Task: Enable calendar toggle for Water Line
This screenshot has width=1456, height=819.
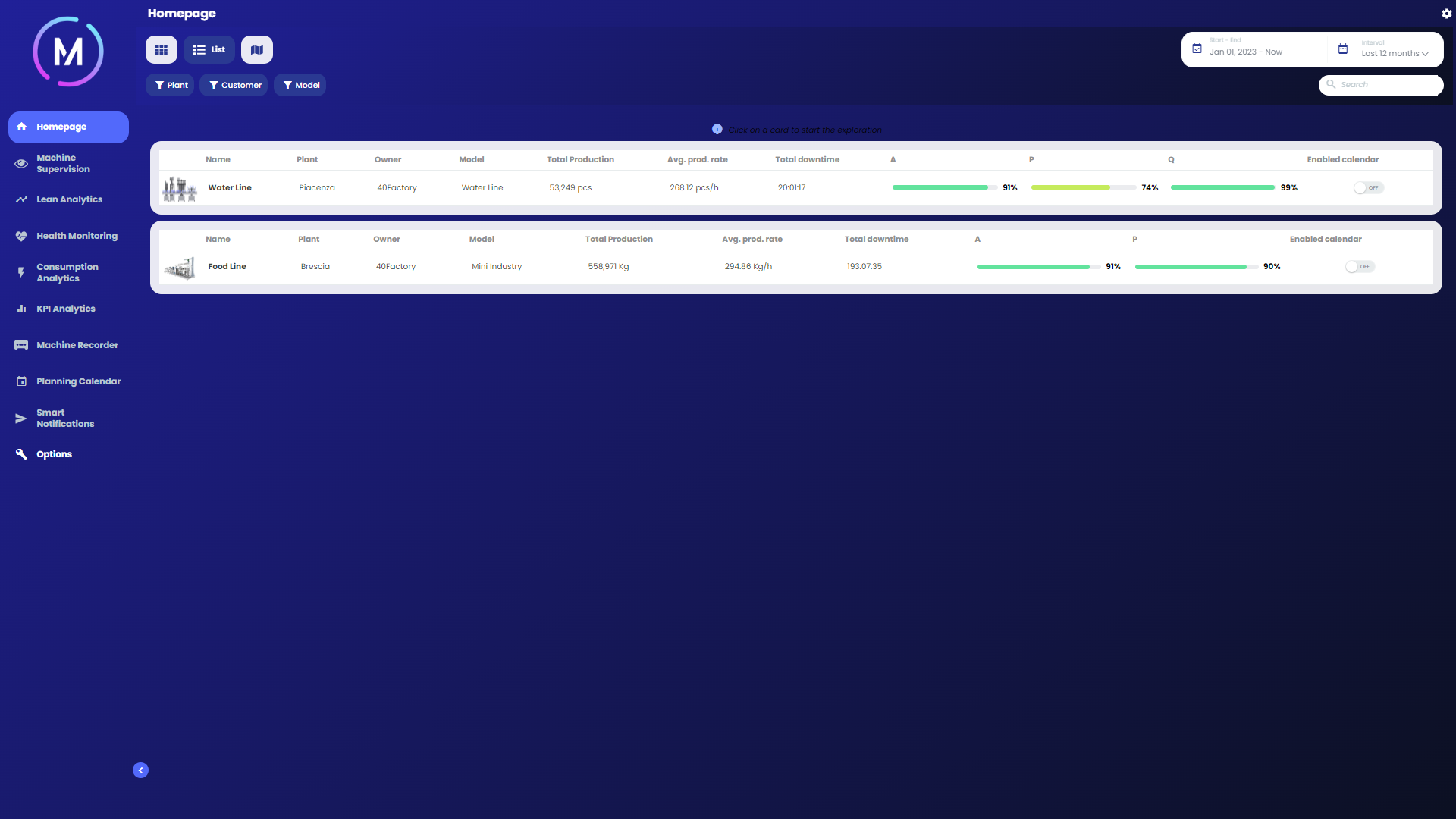Action: (1368, 188)
